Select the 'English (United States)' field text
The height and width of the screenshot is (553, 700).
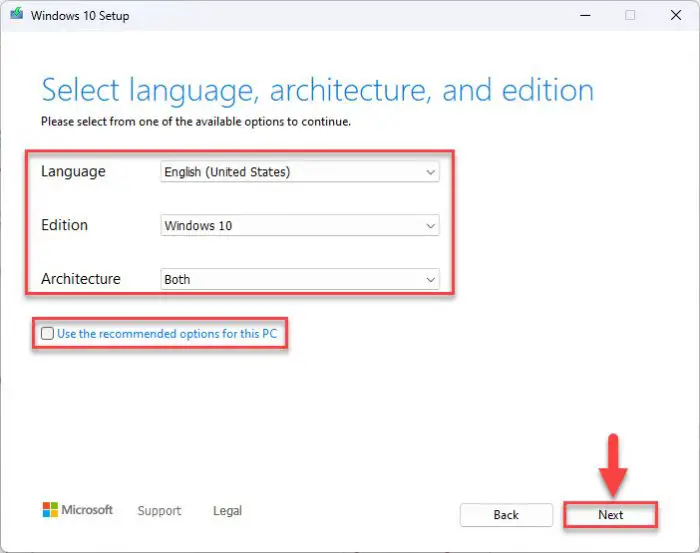227,172
